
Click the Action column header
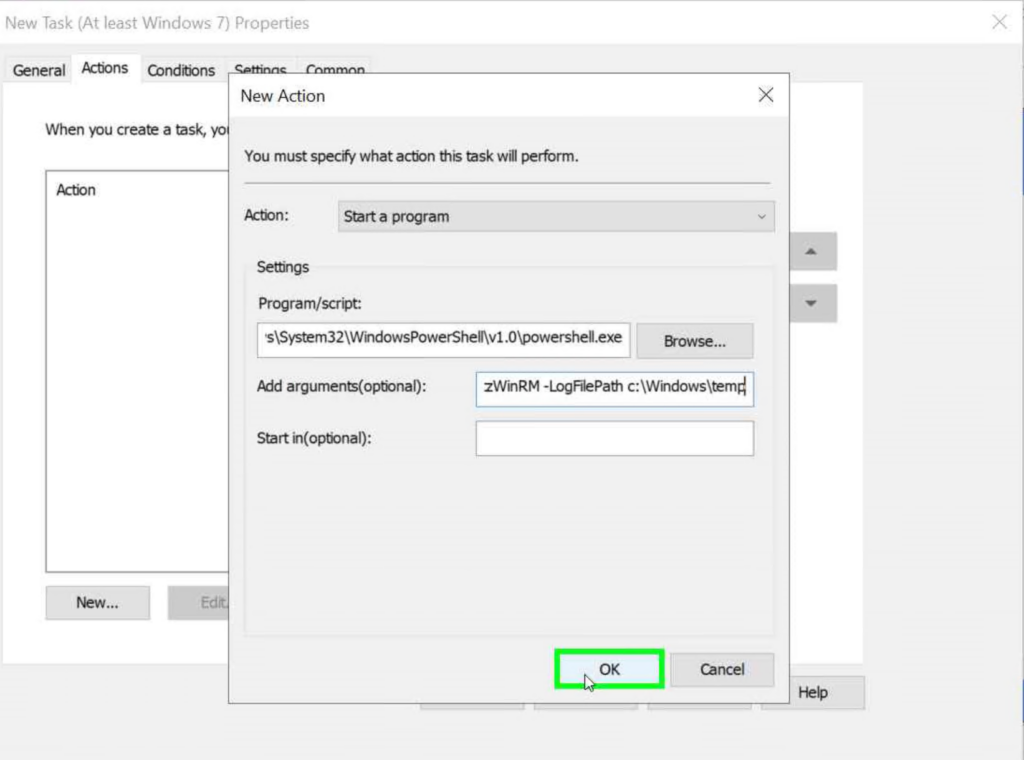[76, 189]
